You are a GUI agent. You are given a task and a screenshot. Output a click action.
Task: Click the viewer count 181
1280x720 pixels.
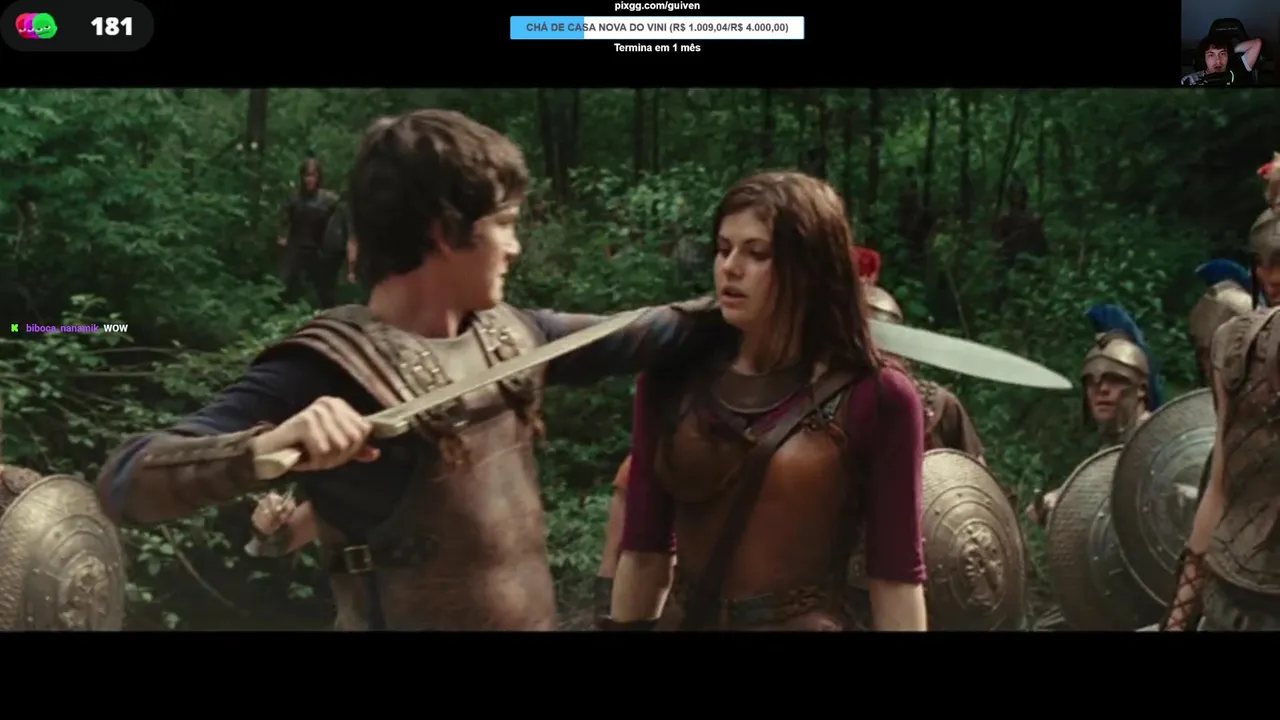[112, 27]
